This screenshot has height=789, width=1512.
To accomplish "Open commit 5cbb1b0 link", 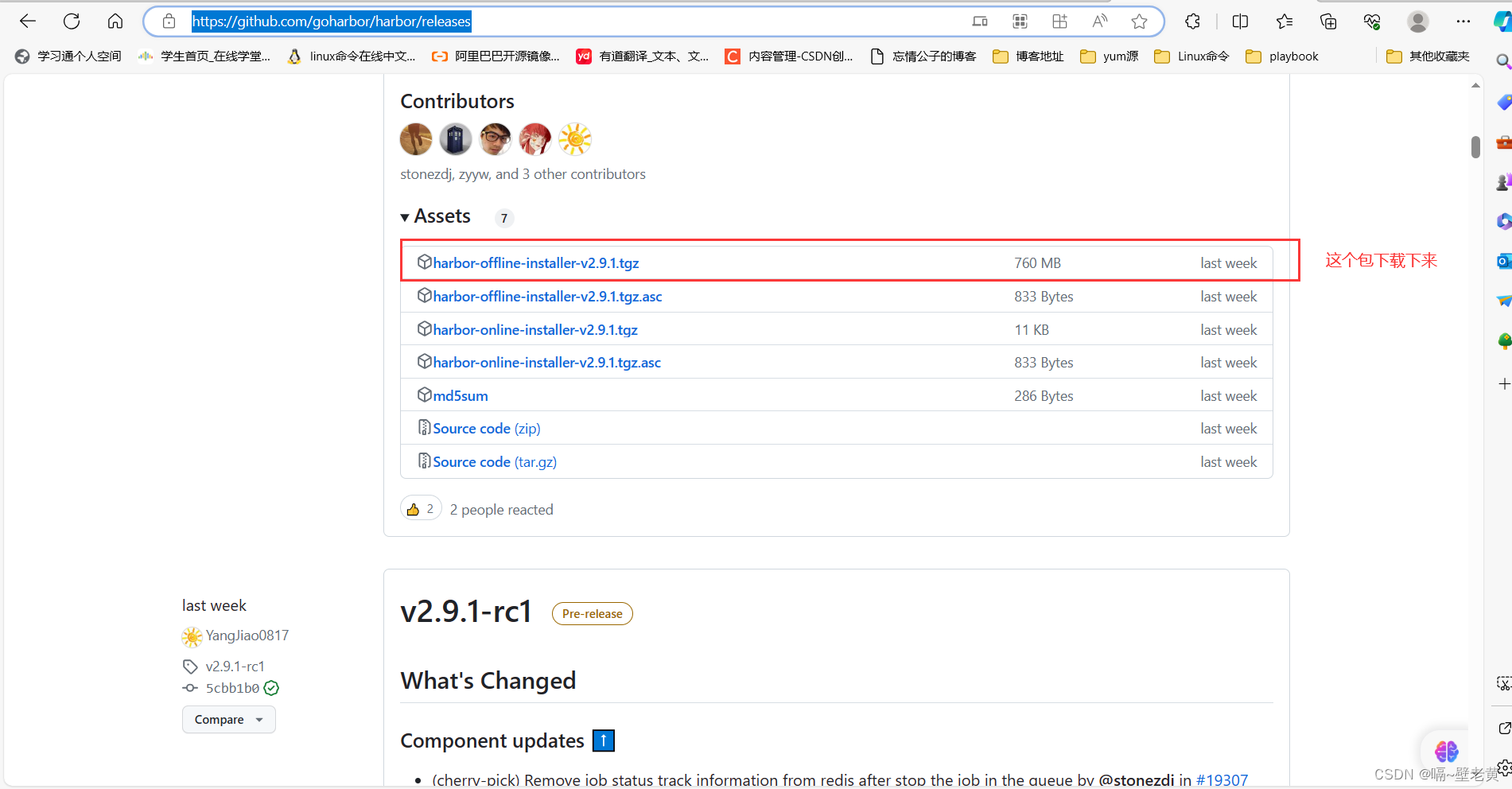I will (x=232, y=688).
